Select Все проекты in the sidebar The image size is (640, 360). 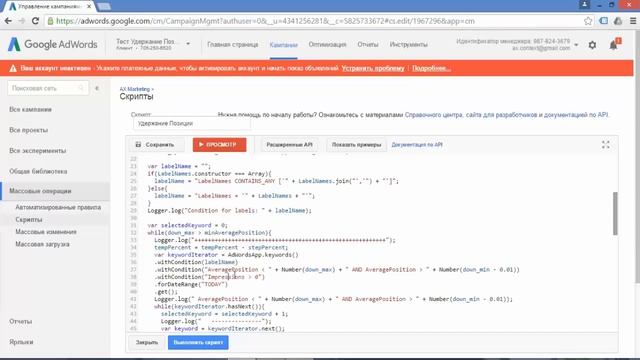(29, 130)
